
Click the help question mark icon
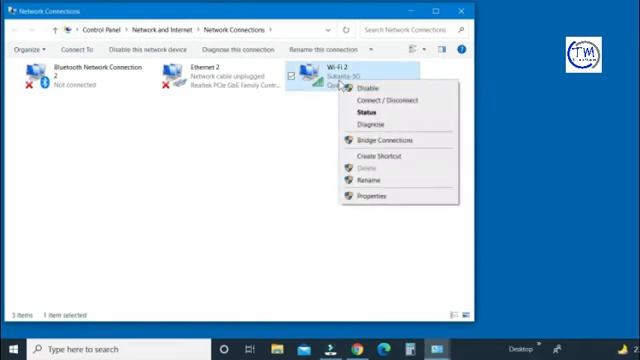pyautogui.click(x=462, y=49)
